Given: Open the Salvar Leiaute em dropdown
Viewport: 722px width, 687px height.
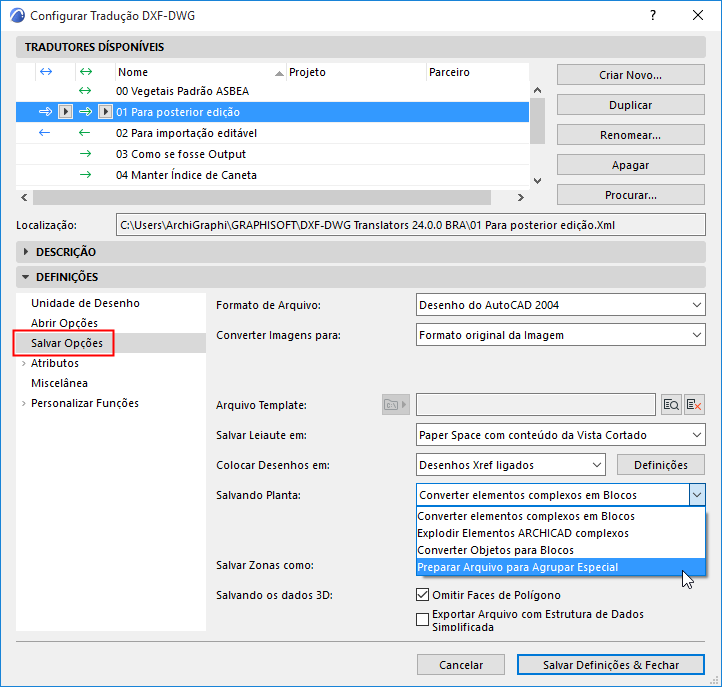Looking at the screenshot, I should [560, 435].
